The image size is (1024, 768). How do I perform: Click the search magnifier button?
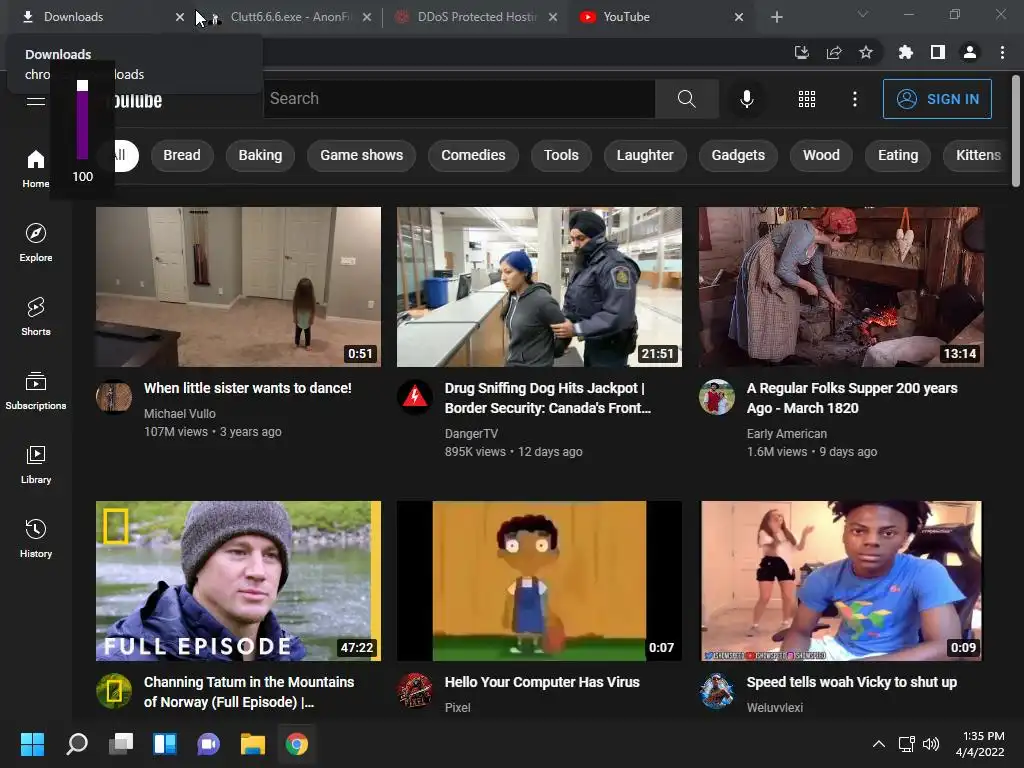(686, 99)
